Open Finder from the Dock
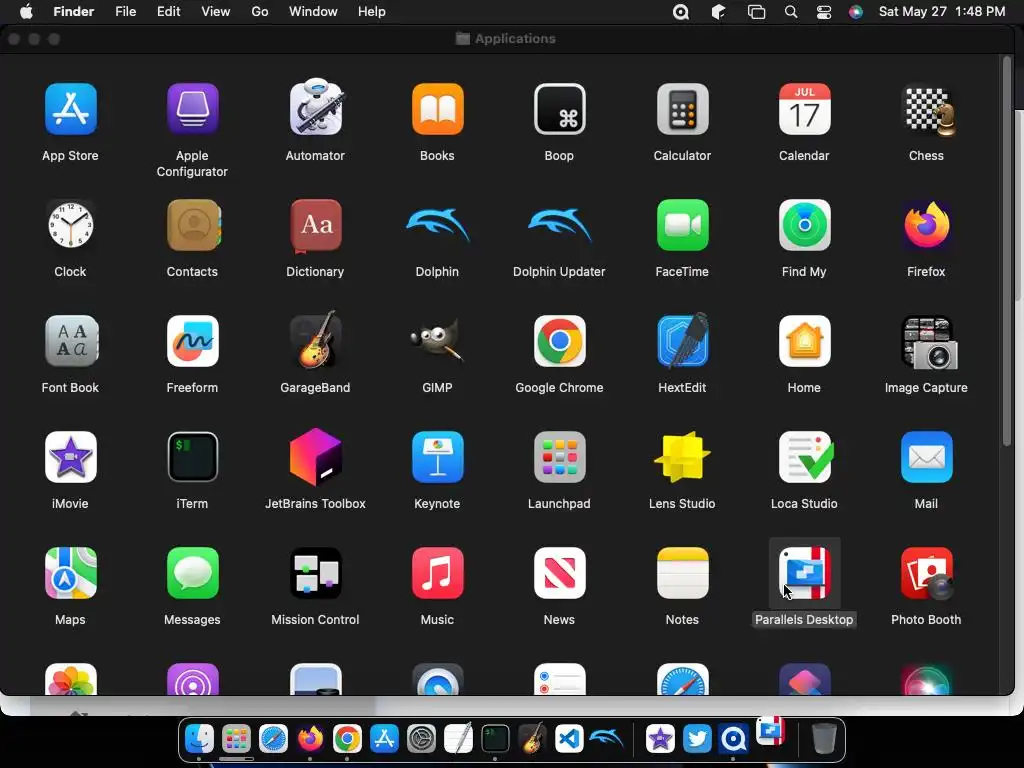 coord(199,739)
